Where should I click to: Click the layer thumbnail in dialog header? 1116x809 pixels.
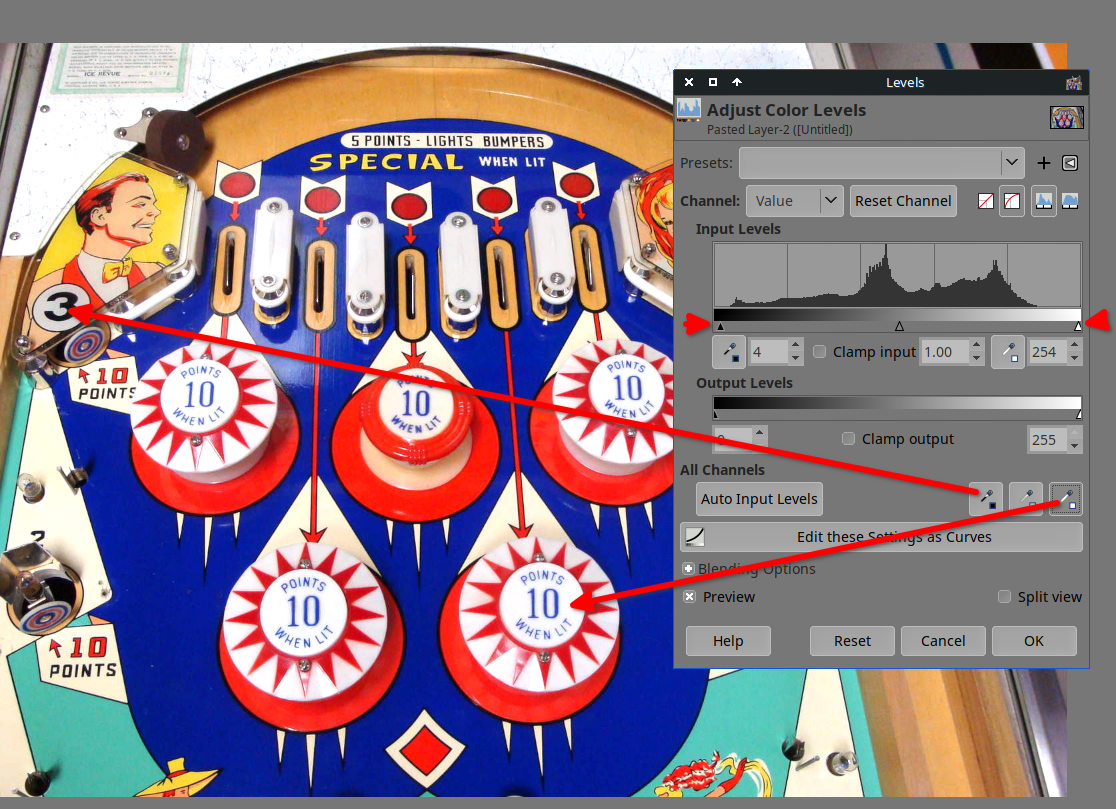(x=1067, y=117)
